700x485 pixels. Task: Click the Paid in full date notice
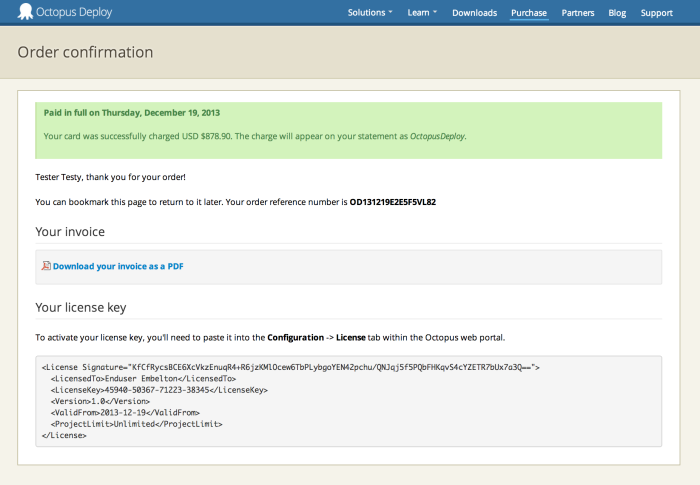pyautogui.click(x=132, y=113)
